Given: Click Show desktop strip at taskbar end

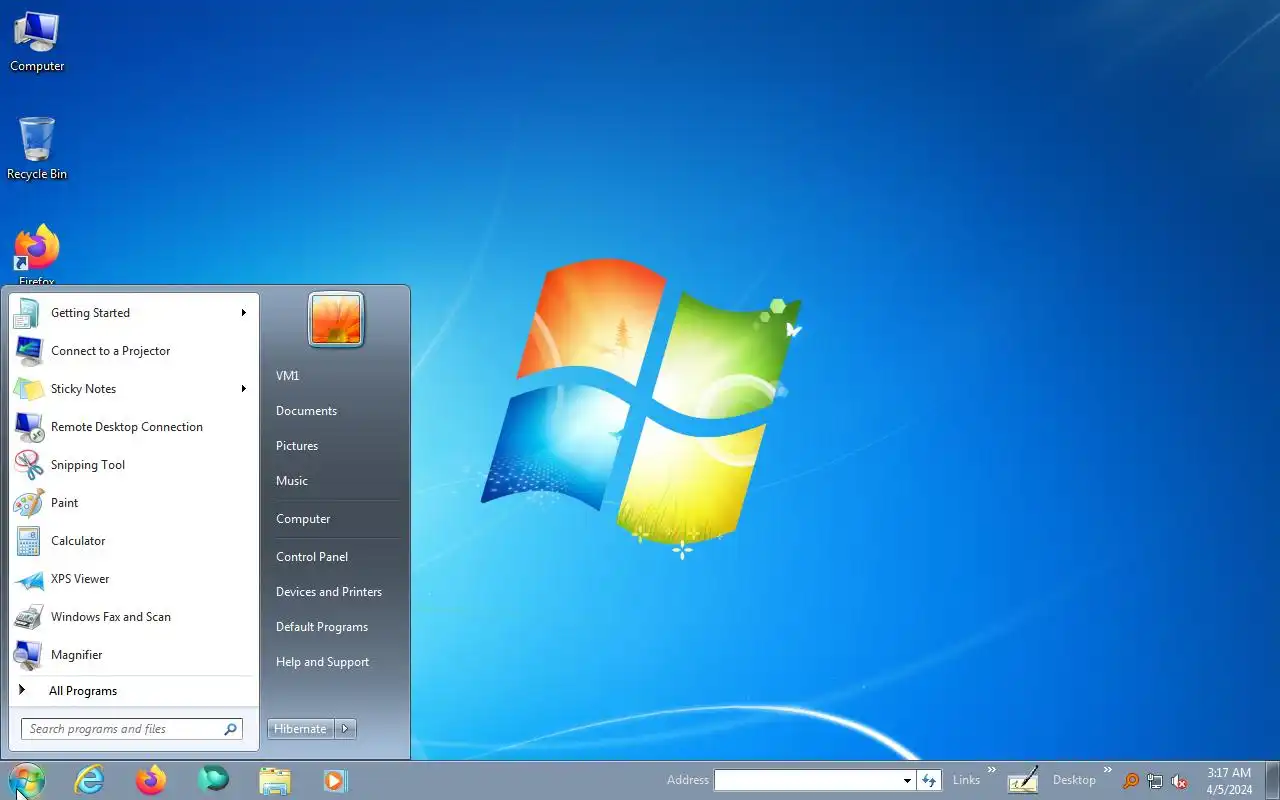Looking at the screenshot, I should click(x=1272, y=781).
